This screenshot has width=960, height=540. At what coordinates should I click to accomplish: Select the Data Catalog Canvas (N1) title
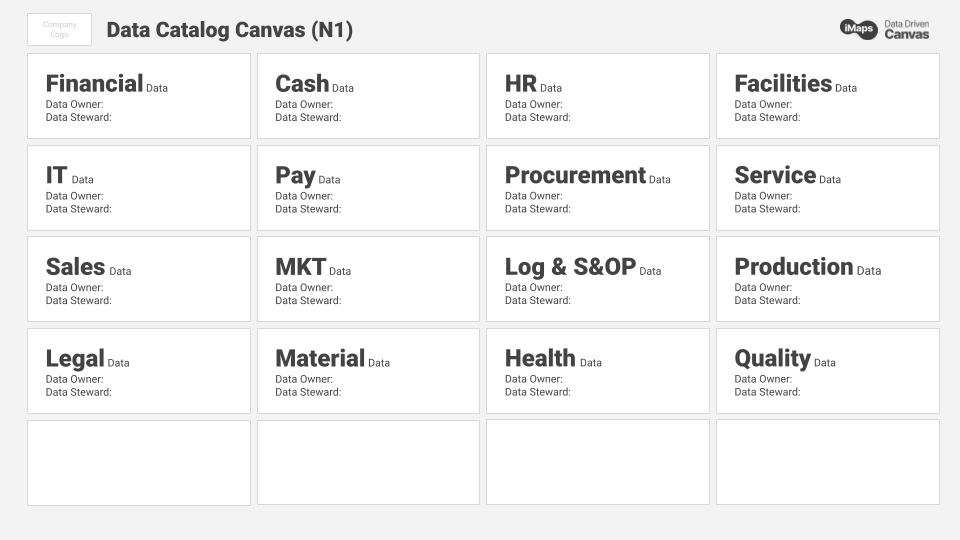tap(229, 30)
